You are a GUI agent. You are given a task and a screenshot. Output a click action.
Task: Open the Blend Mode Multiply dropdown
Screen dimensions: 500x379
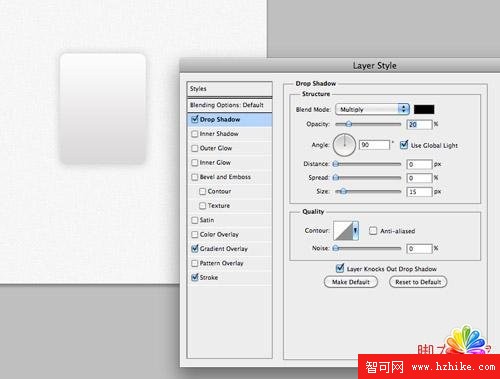(x=372, y=109)
